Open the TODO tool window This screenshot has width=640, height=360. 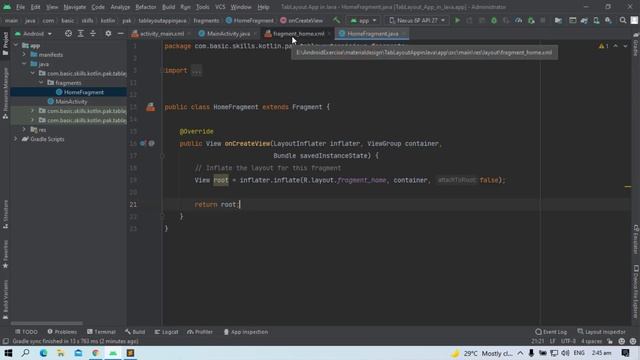pos(26,332)
